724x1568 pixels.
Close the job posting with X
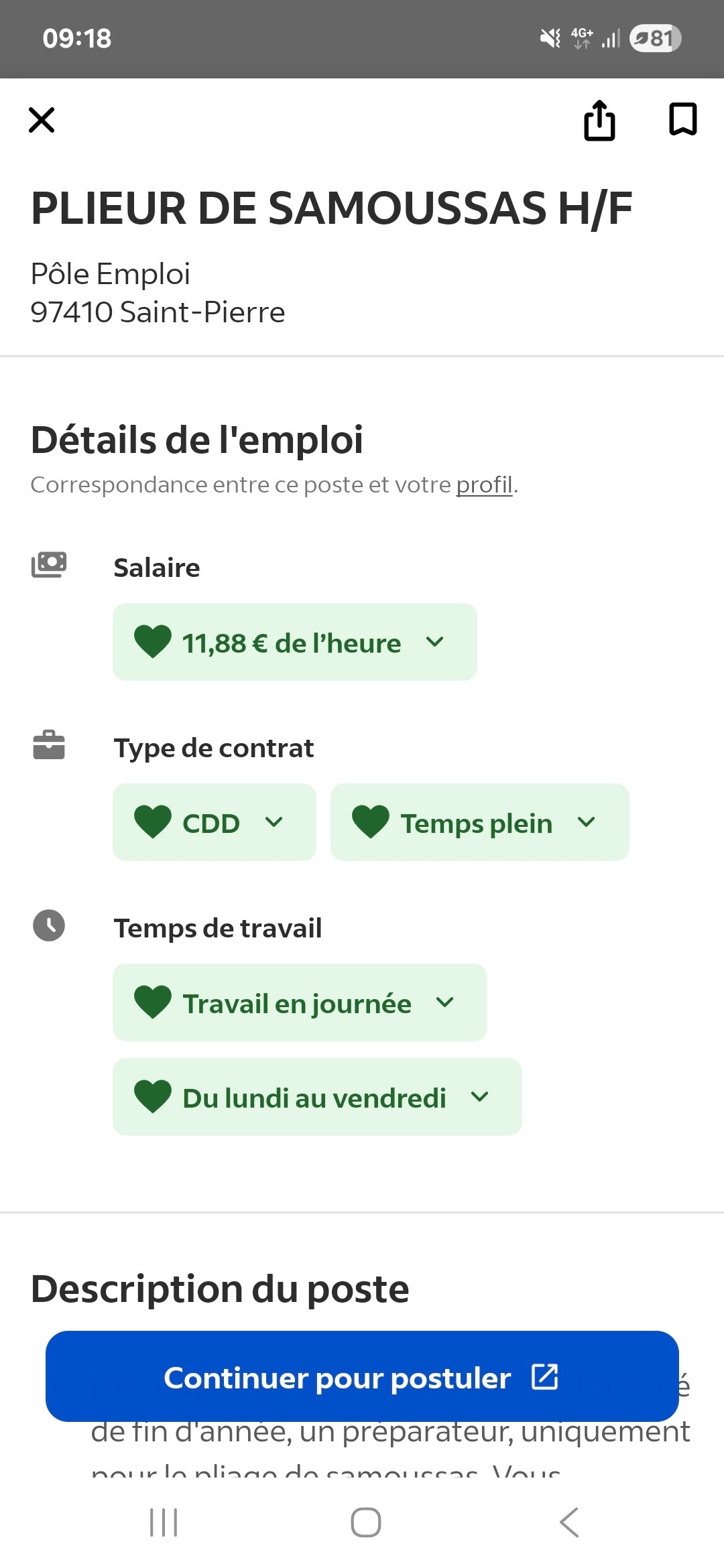coord(42,121)
